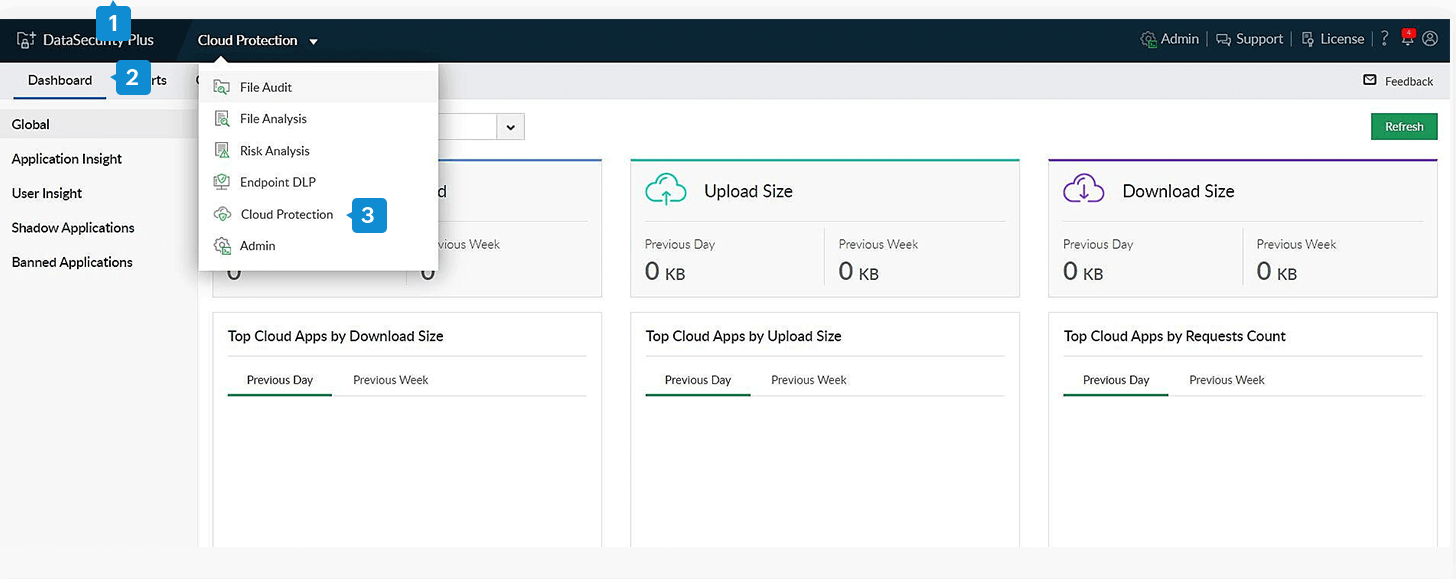The height and width of the screenshot is (579, 1456).
Task: Click the green Refresh button
Action: point(1404,127)
